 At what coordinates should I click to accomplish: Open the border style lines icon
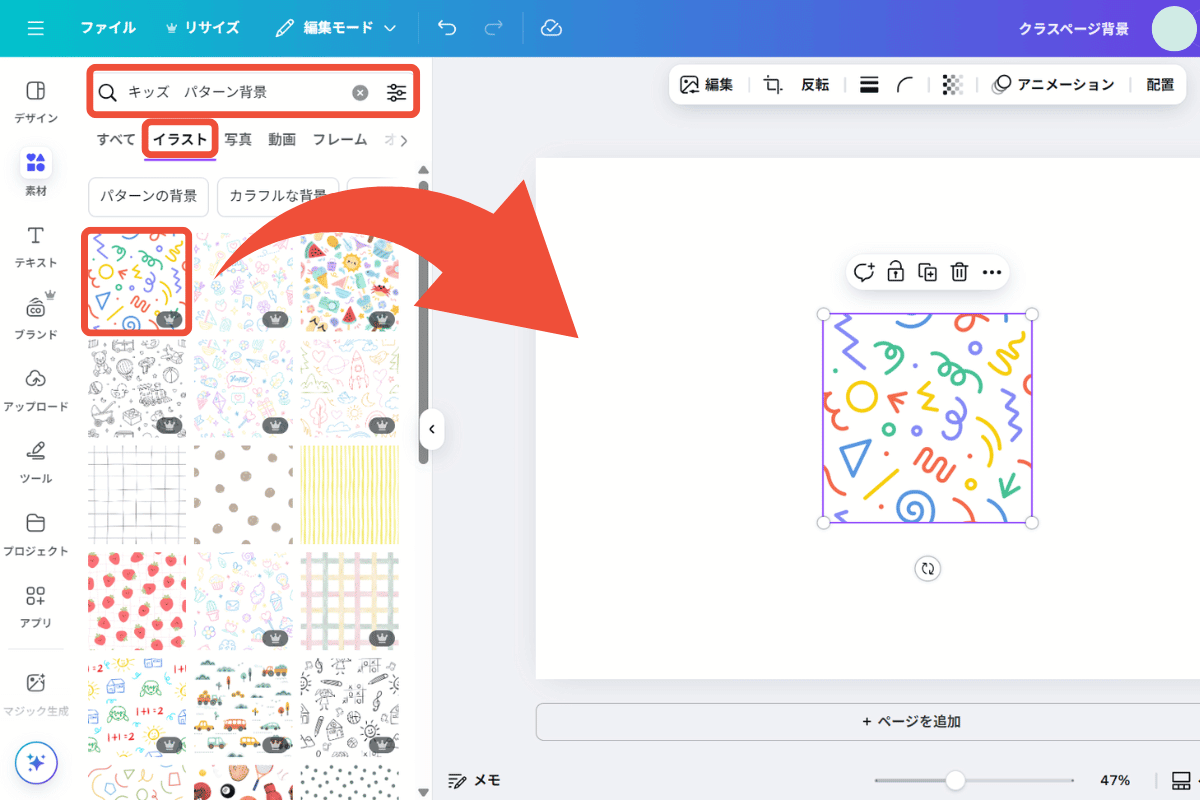pyautogui.click(x=869, y=85)
